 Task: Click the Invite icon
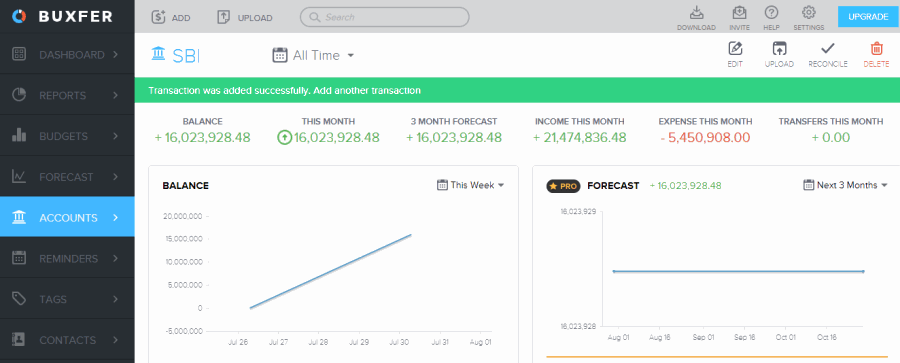739,12
